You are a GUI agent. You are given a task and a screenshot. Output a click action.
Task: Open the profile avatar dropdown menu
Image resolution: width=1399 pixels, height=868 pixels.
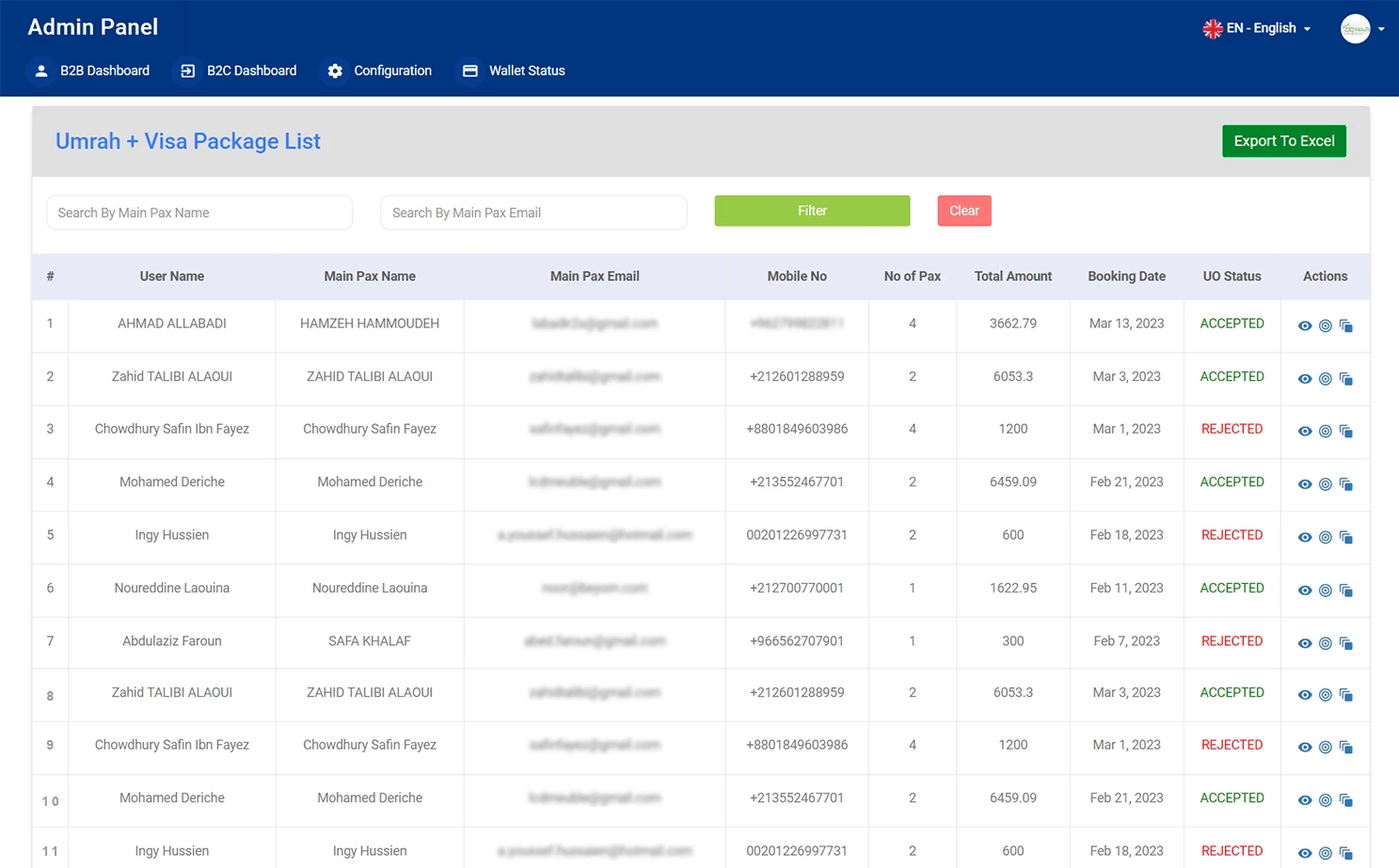coord(1362,28)
